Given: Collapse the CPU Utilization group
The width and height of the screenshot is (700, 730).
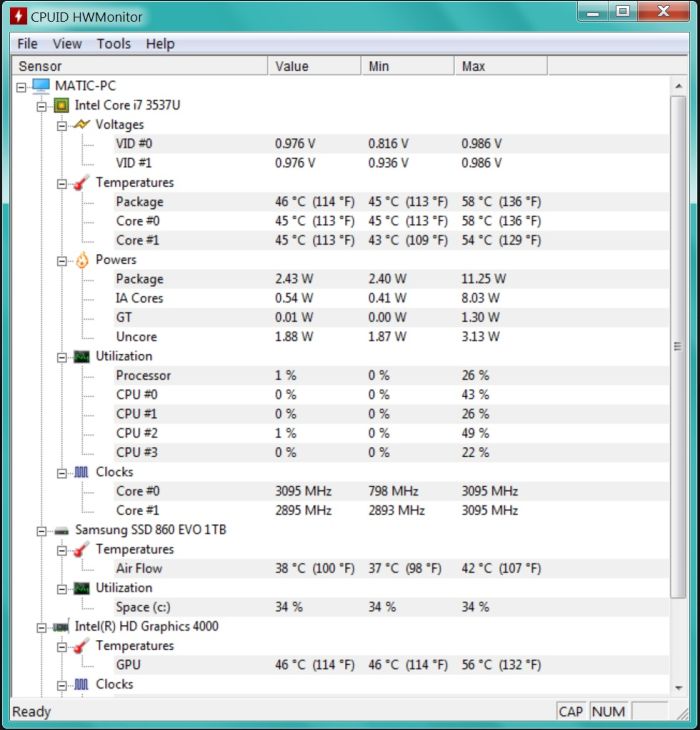Looking at the screenshot, I should pos(62,358).
